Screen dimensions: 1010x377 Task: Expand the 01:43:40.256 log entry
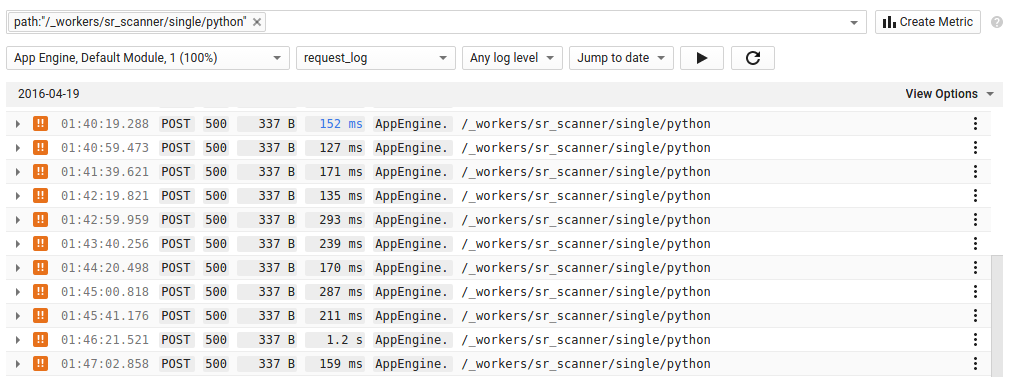(18, 244)
